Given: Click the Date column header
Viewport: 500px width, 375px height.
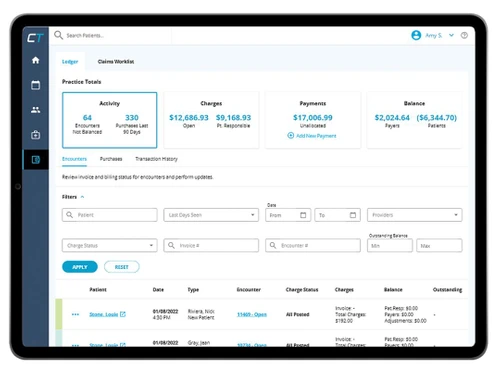Looking at the screenshot, I should point(158,290).
